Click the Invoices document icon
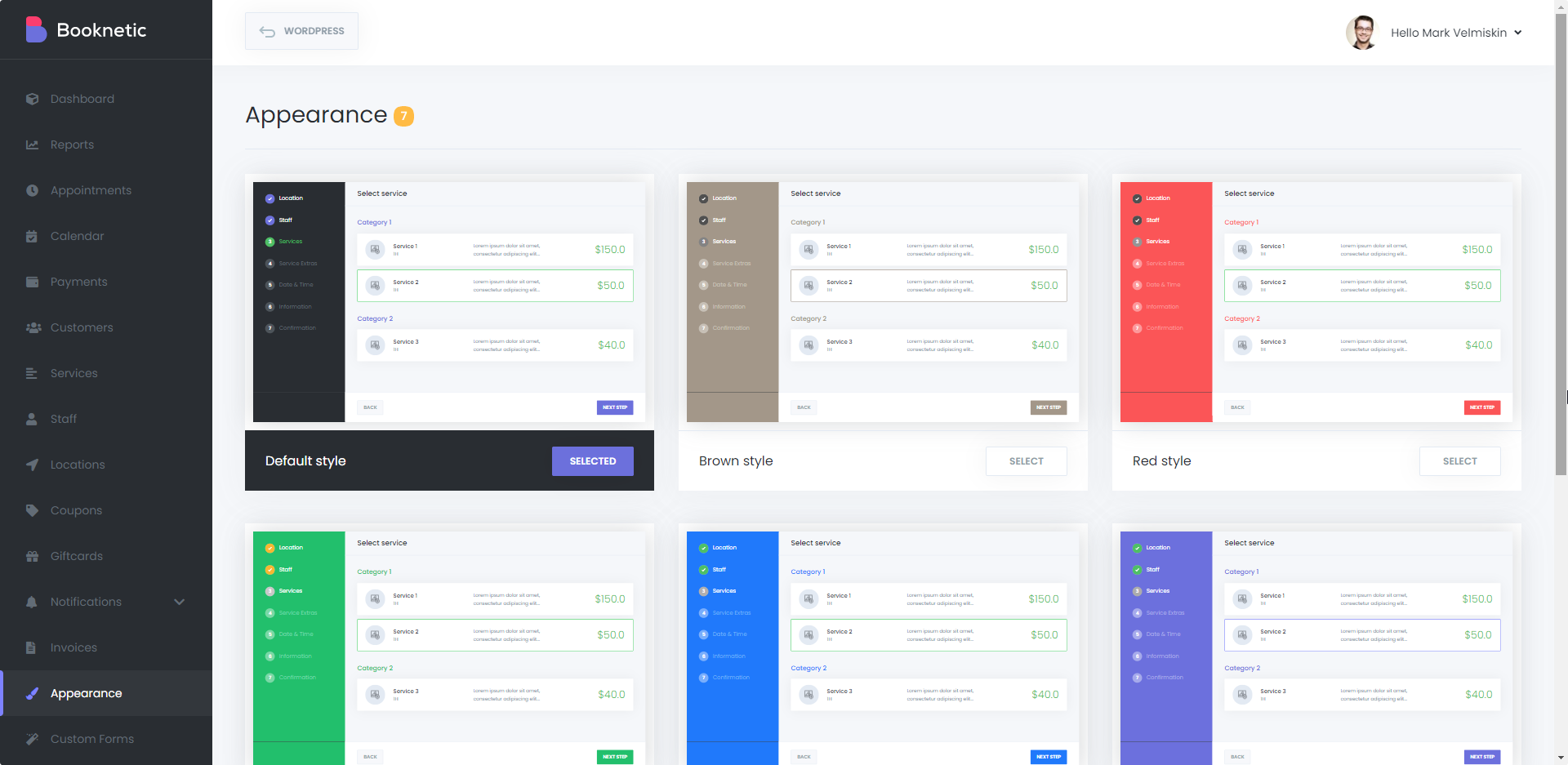This screenshot has height=765, width=1568. tap(31, 647)
